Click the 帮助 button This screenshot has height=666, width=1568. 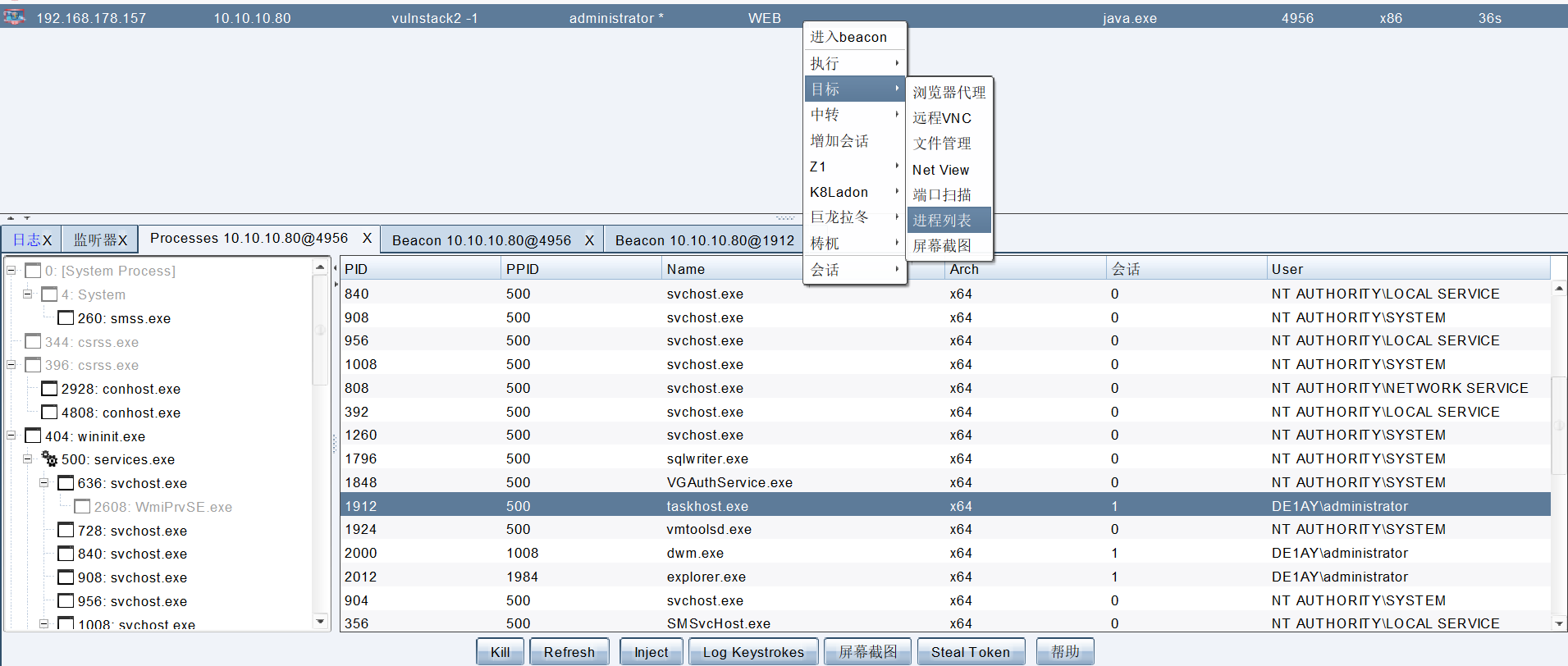[x=1065, y=652]
